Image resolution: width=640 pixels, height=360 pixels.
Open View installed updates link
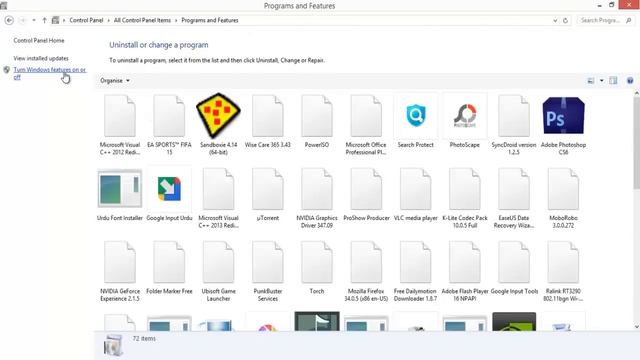(x=41, y=58)
